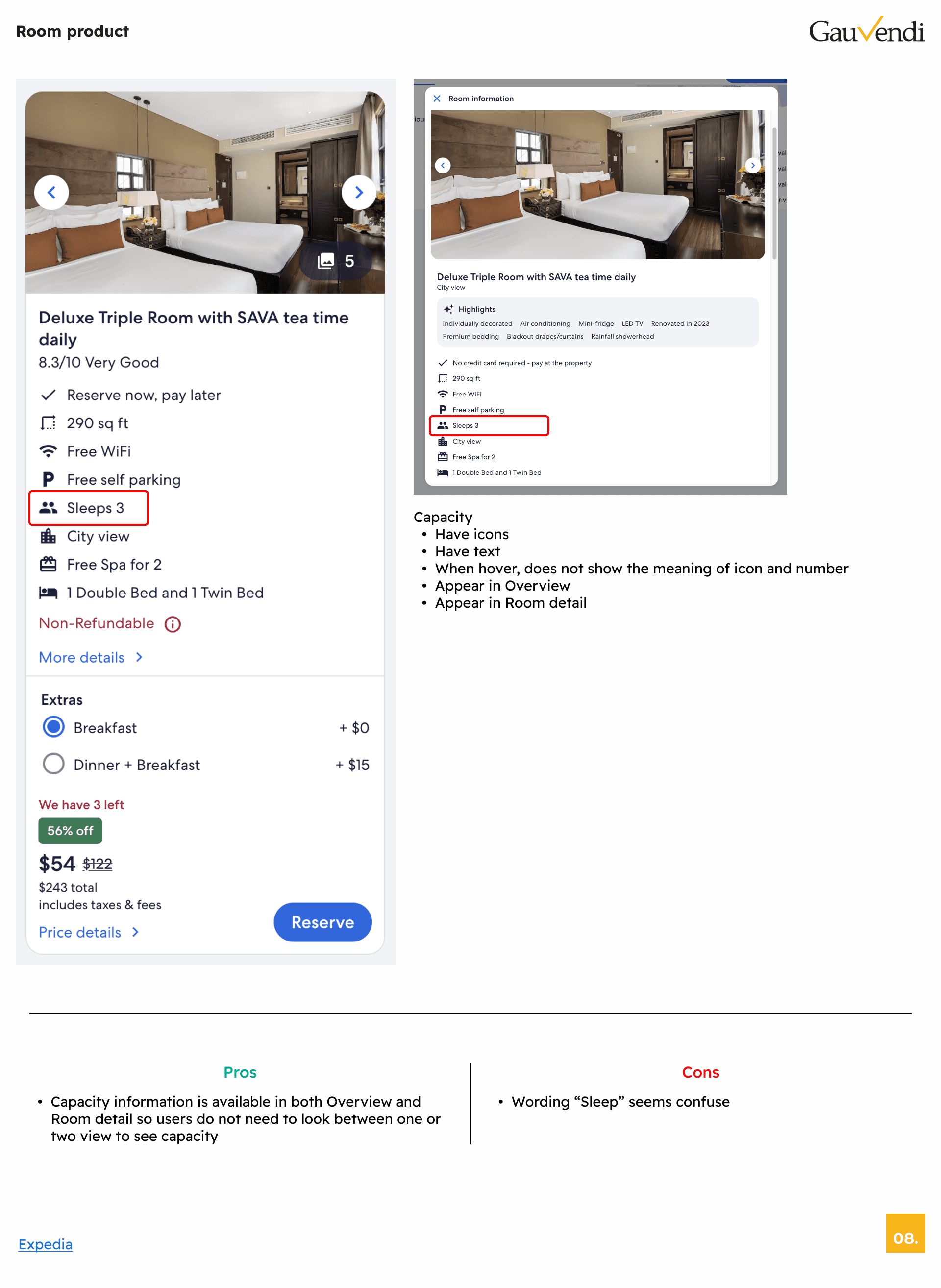Select the Breakfast extra option
The image size is (941, 1288).
click(53, 727)
